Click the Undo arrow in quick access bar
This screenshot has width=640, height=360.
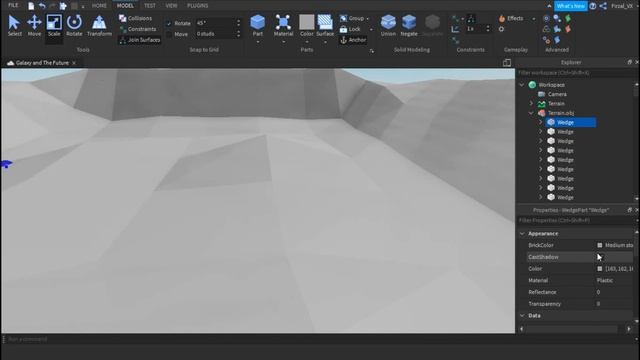coord(42,6)
